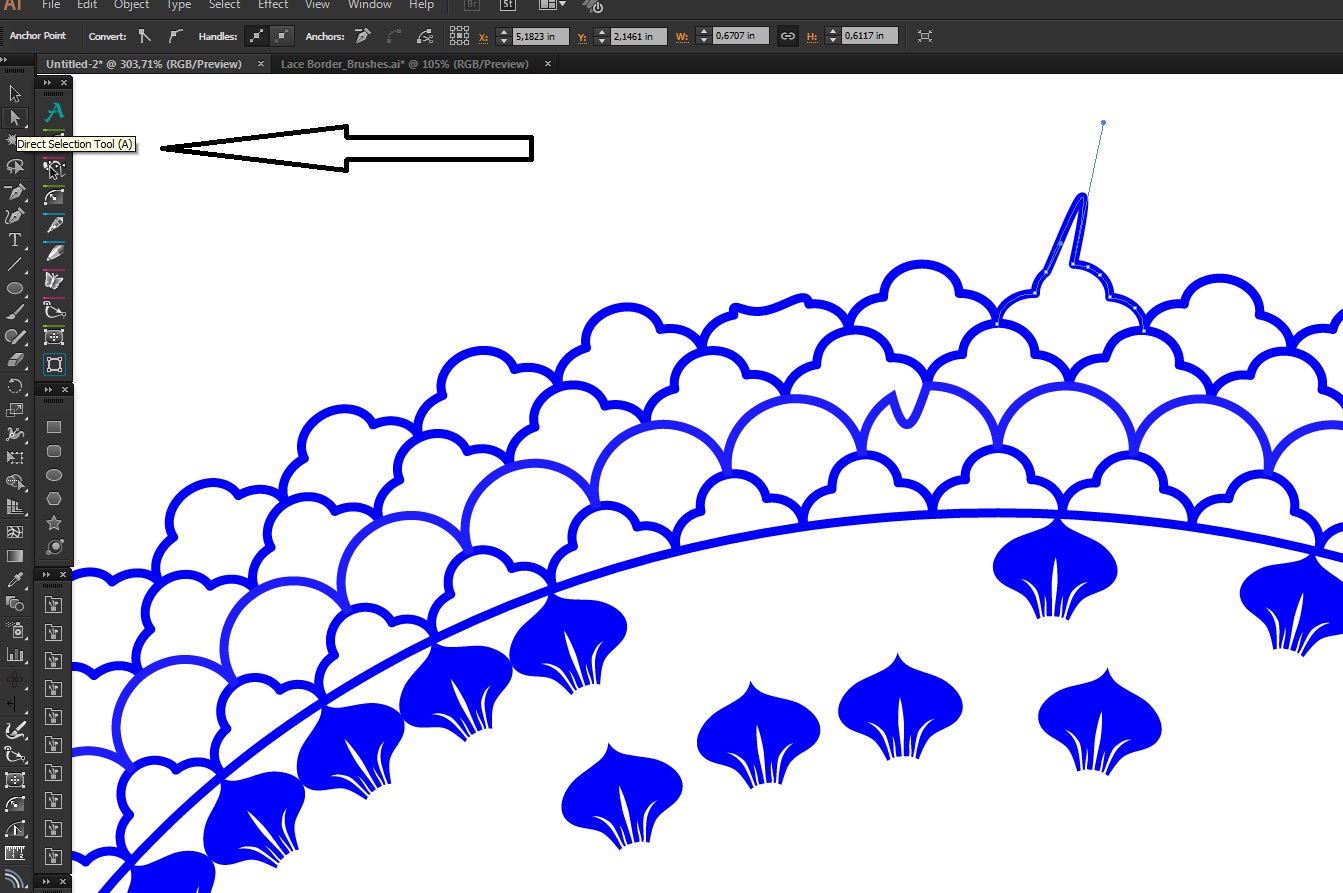Viewport: 1343px width, 893px height.
Task: Select the Symbol Sprayer tool
Action: click(x=15, y=630)
